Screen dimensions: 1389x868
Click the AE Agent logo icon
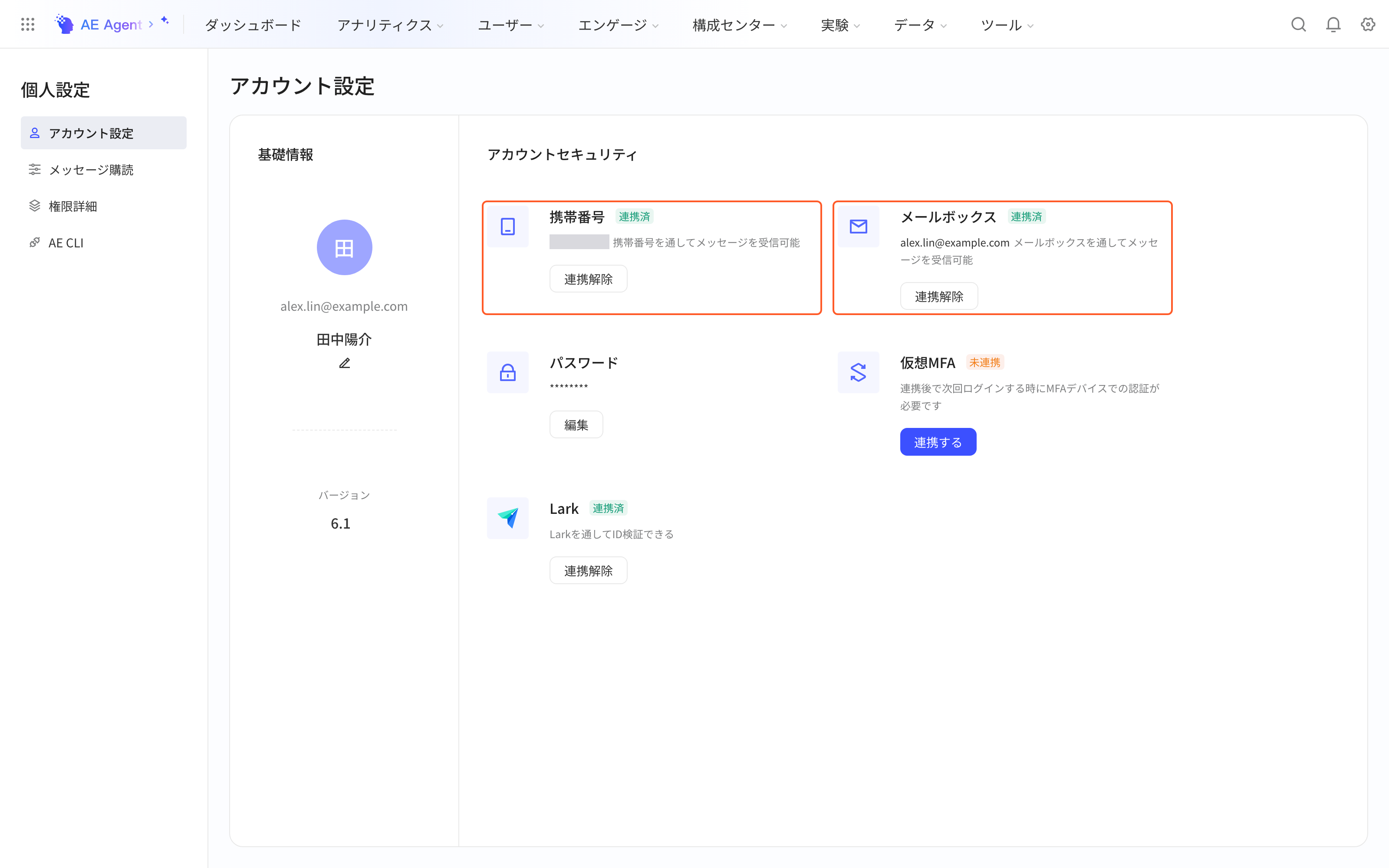[64, 24]
